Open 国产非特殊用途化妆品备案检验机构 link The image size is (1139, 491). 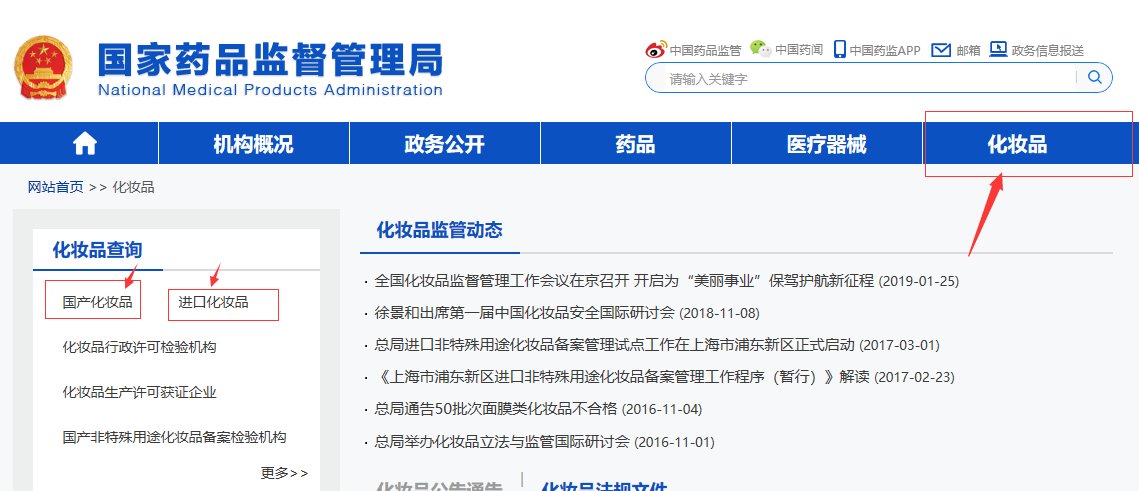[174, 437]
